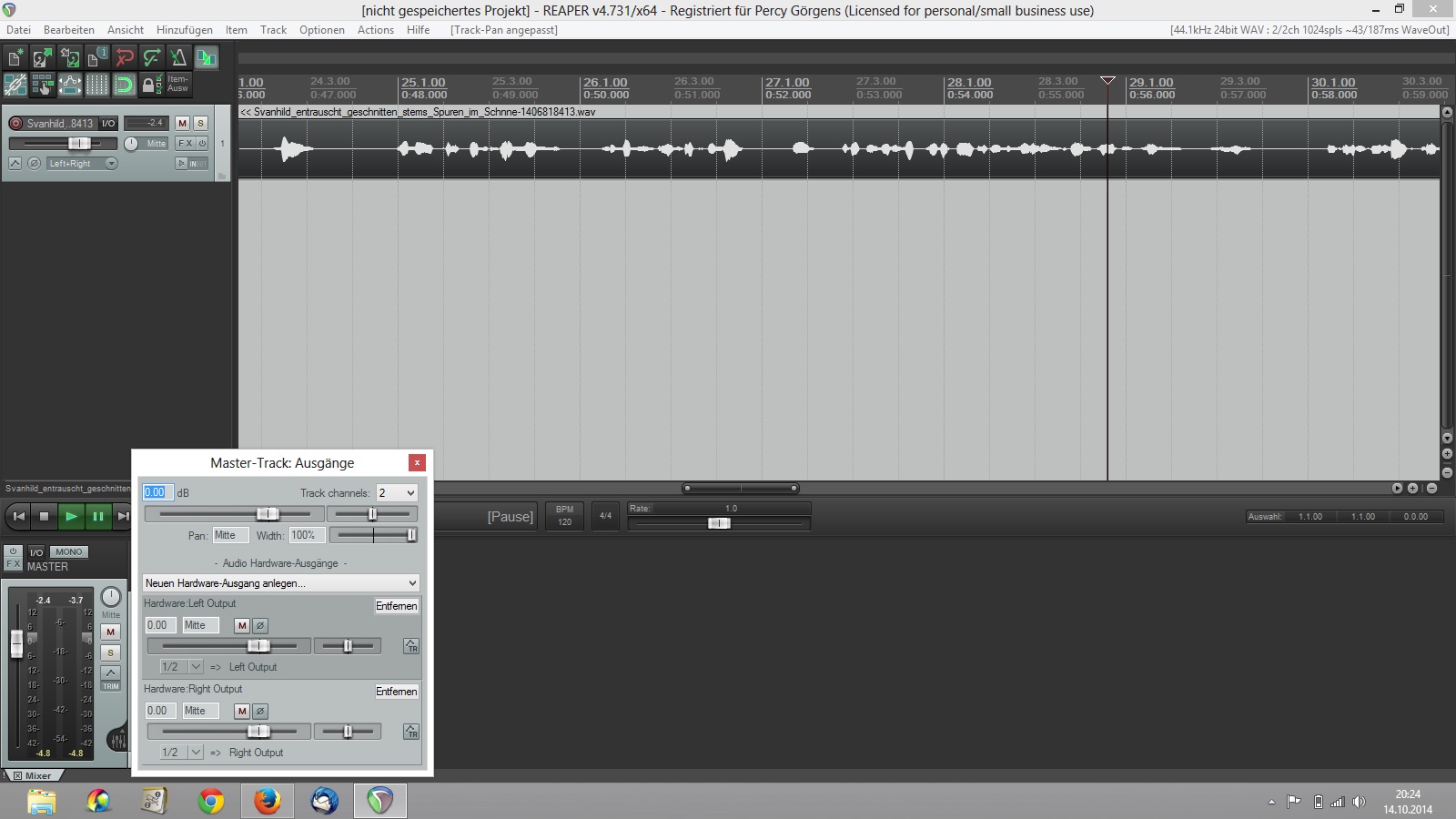Click the red Undo toolbar icon

point(125,57)
